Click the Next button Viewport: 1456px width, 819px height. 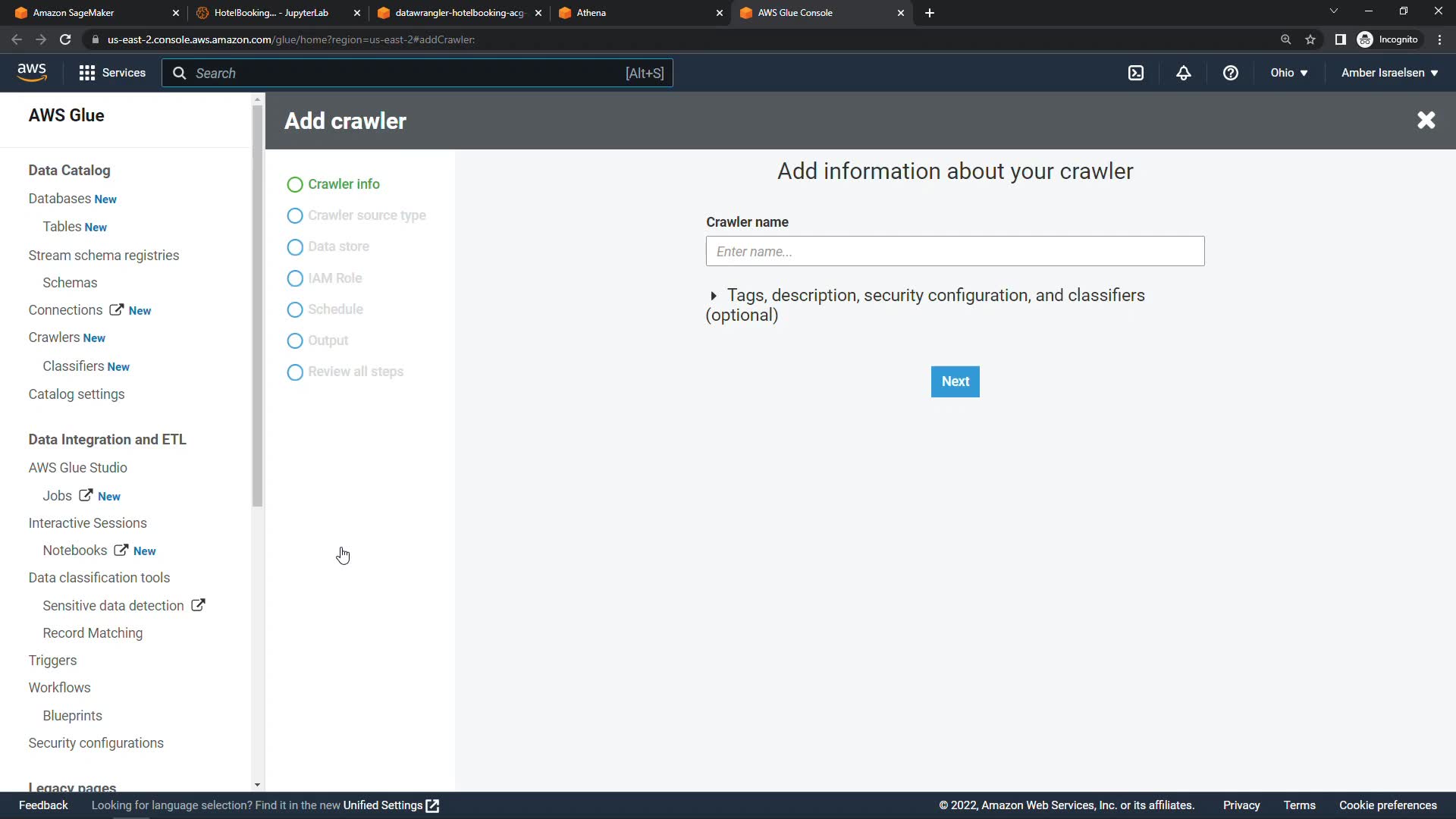955,381
